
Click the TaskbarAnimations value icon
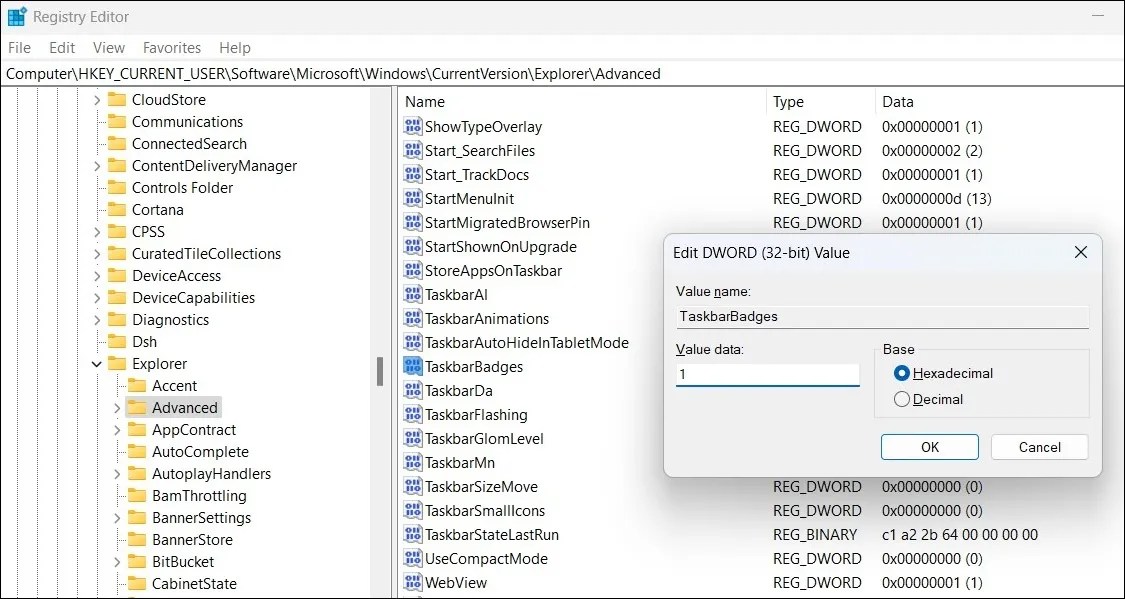tap(413, 319)
